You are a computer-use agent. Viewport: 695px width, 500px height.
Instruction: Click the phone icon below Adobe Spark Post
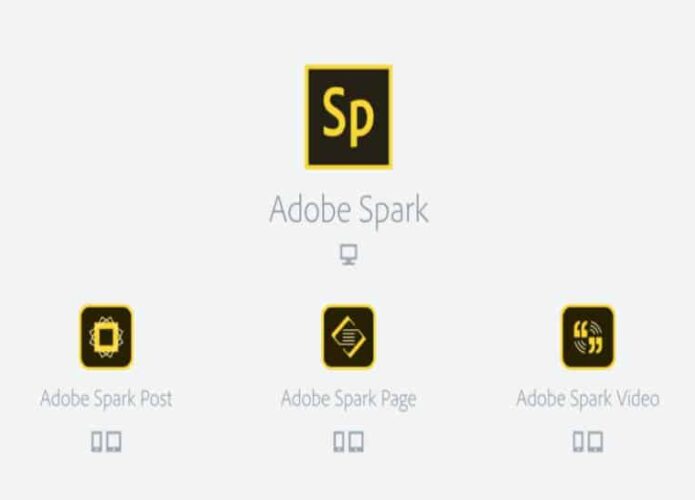pyautogui.click(x=97, y=441)
